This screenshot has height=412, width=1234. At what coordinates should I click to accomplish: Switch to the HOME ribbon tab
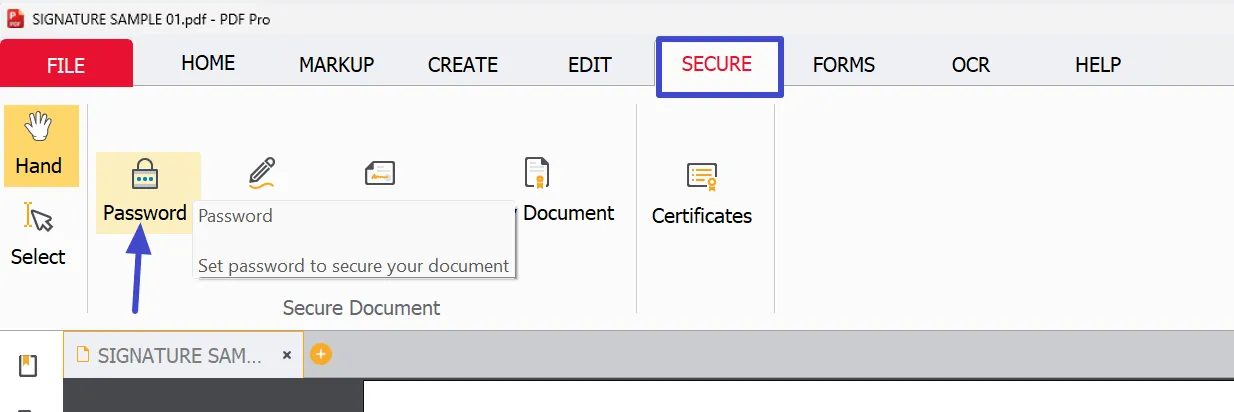pos(208,63)
